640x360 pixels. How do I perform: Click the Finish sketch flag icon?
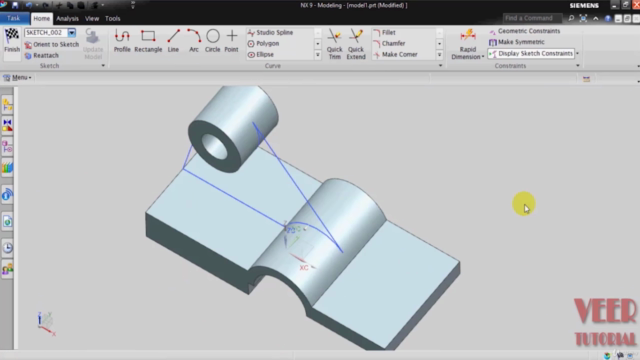(x=12, y=40)
